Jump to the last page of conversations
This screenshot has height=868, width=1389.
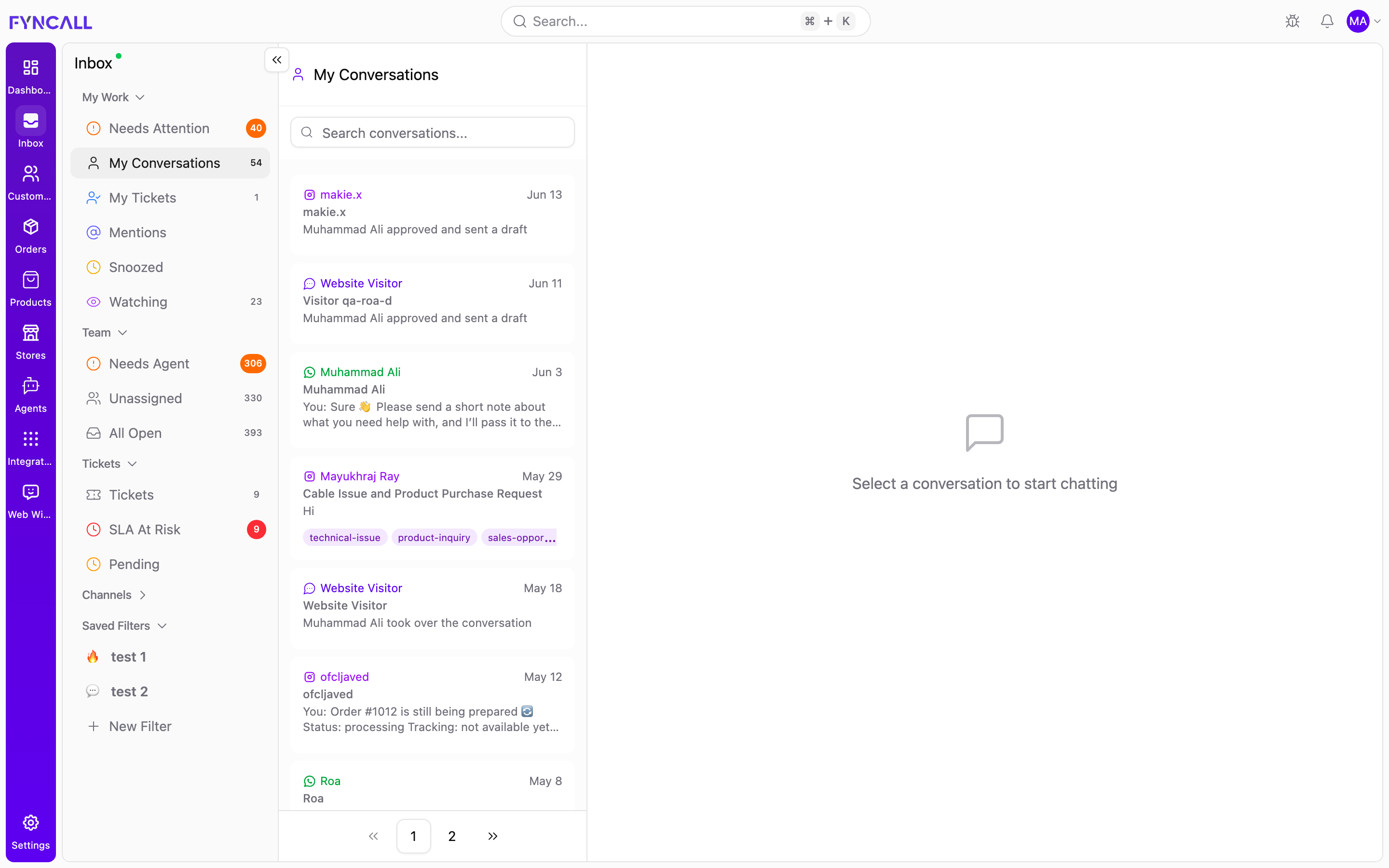[492, 837]
